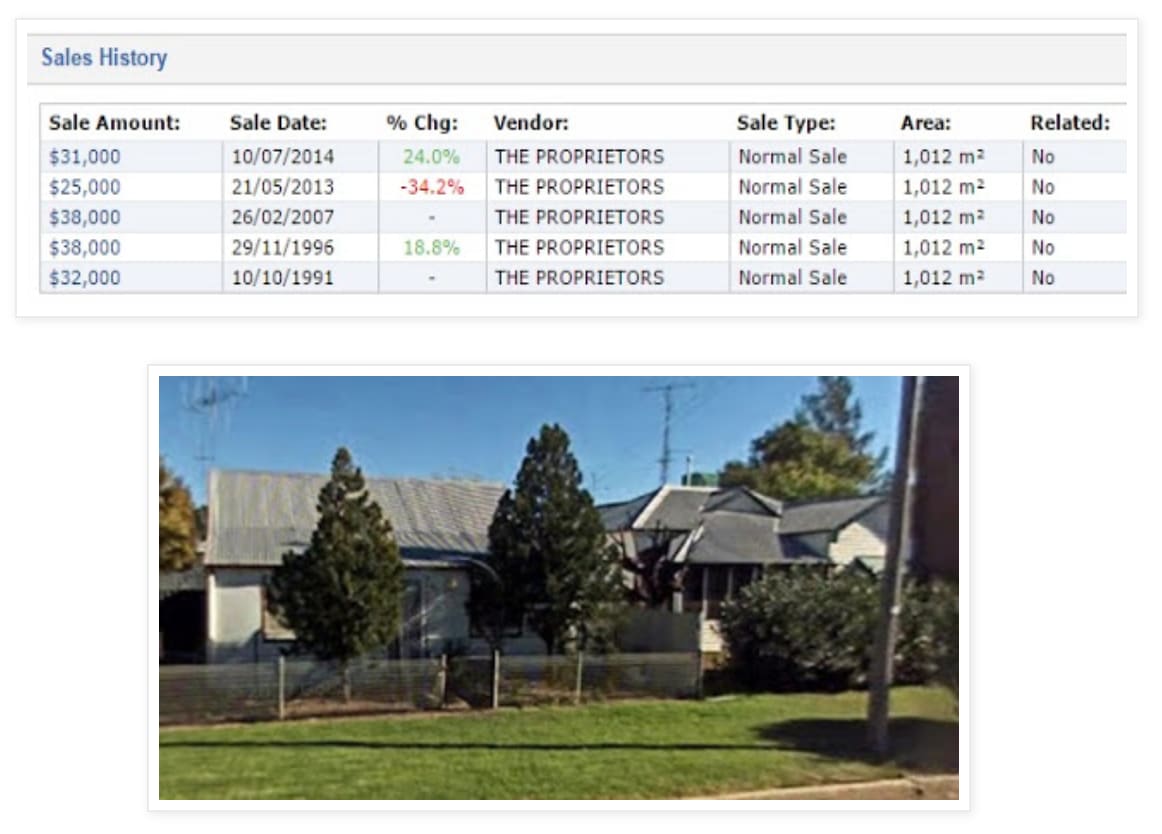The image size is (1162, 834).
Task: Click the sale date 10/10/1991
Action: coord(283,278)
